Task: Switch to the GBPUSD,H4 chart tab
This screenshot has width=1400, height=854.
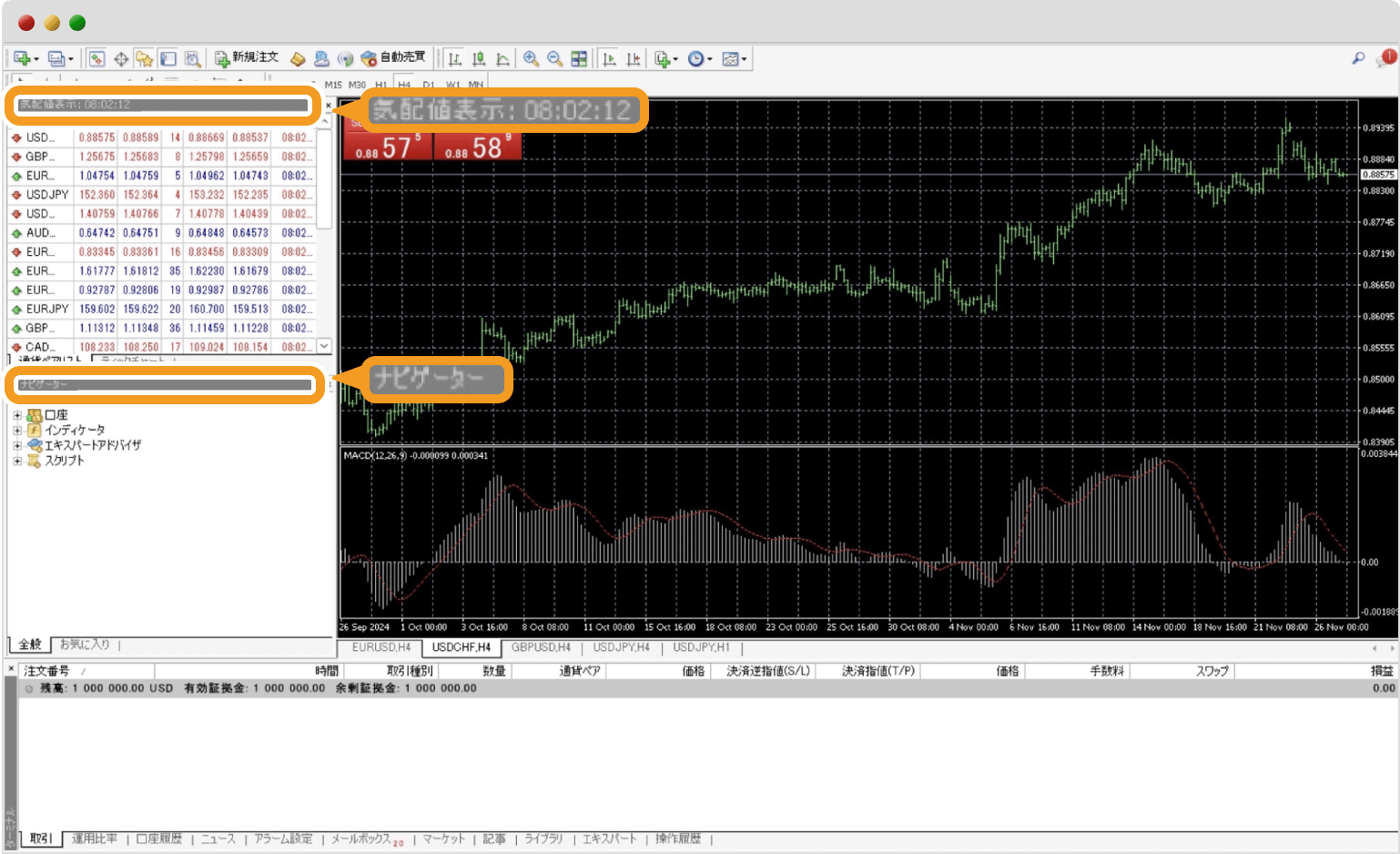Action: (x=541, y=647)
